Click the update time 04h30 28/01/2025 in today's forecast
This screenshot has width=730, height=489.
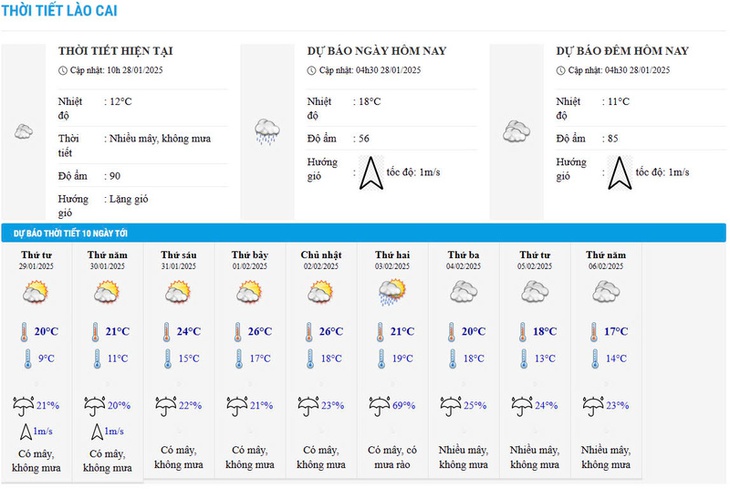coord(388,70)
